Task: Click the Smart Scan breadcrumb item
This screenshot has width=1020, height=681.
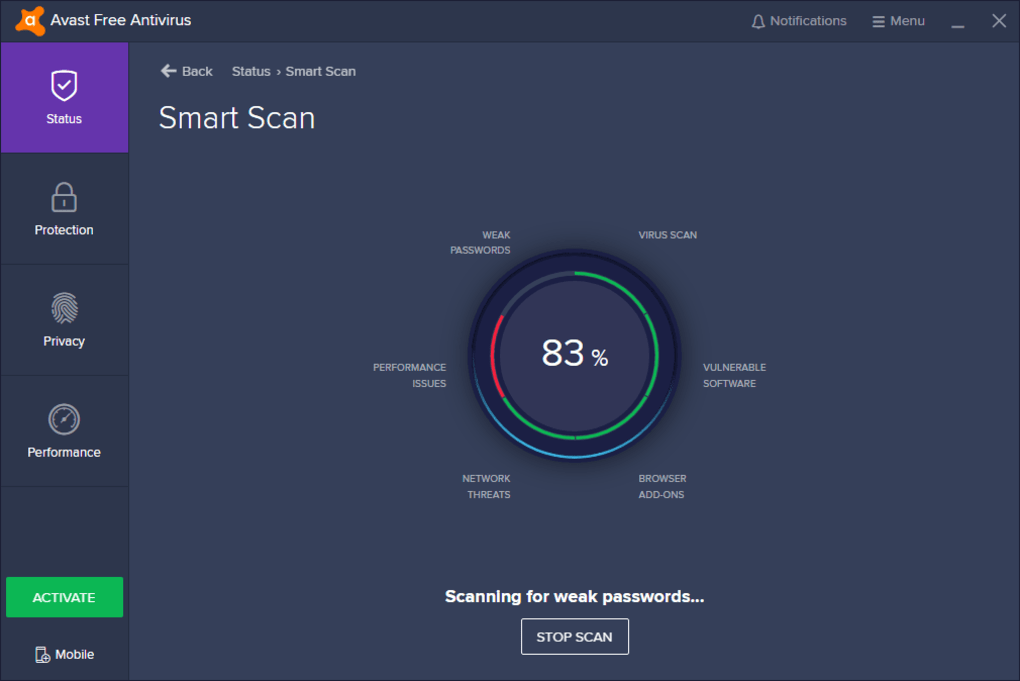Action: coord(320,71)
